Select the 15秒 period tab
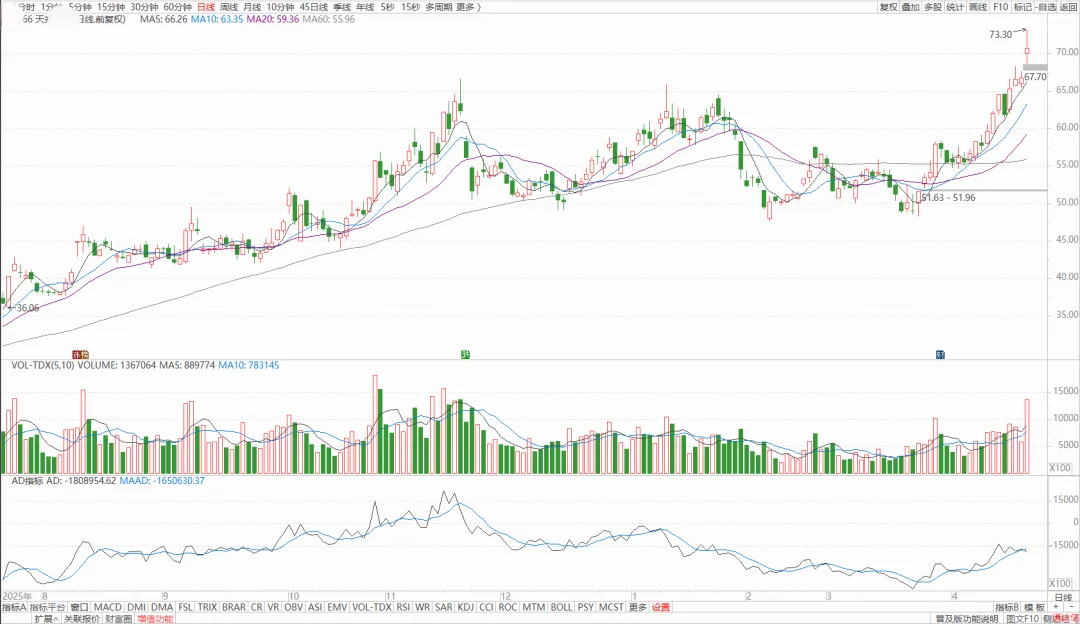 click(411, 7)
